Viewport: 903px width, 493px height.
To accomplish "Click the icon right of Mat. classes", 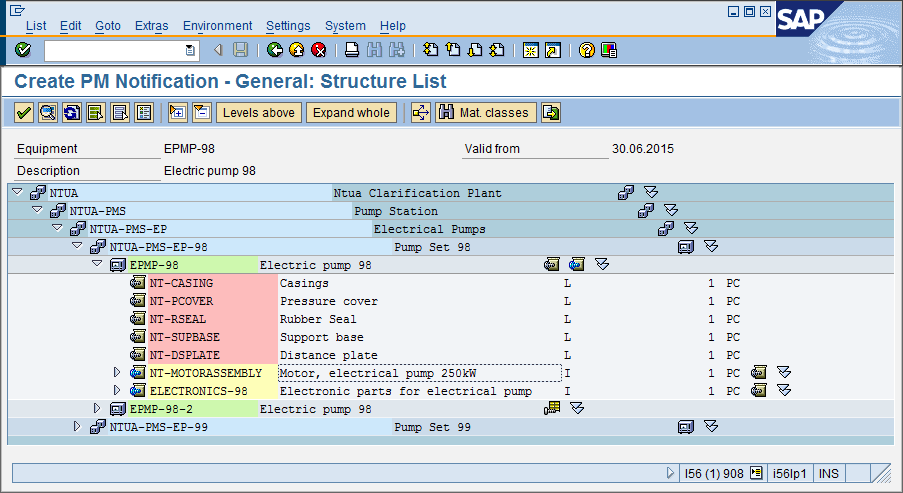I will (551, 112).
